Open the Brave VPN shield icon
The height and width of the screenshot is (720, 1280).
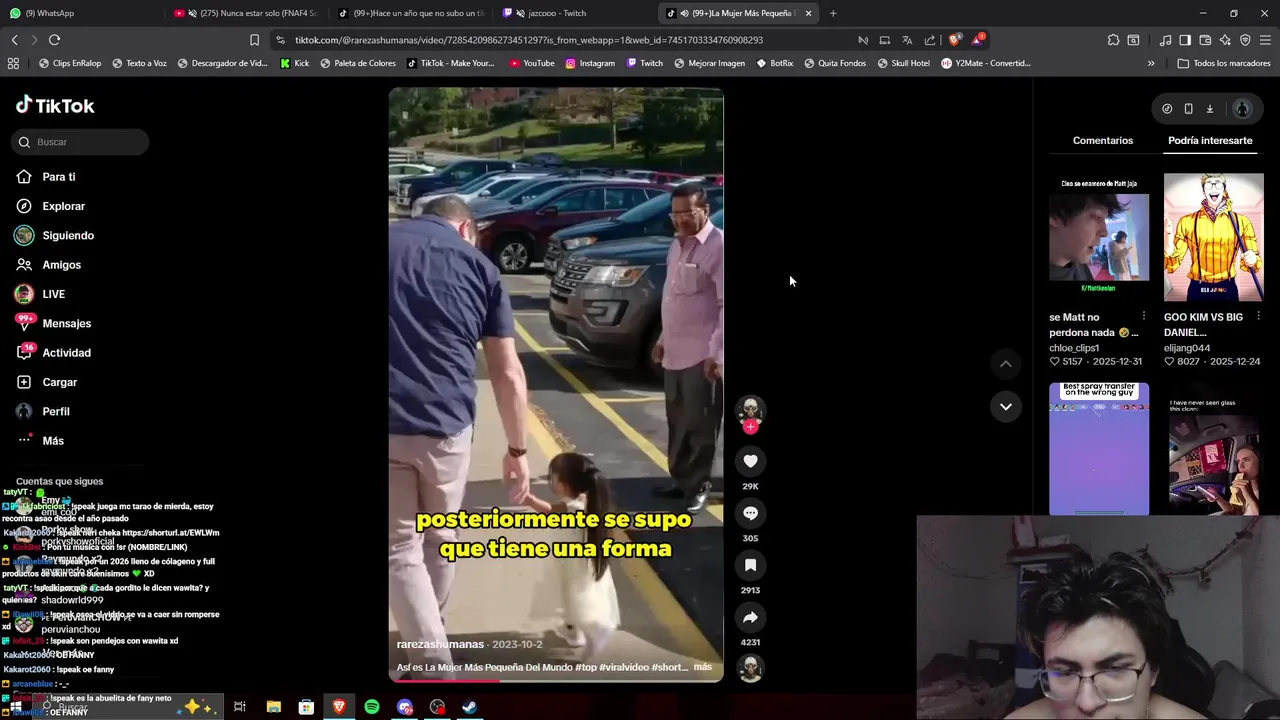pyautogui.click(x=1245, y=40)
